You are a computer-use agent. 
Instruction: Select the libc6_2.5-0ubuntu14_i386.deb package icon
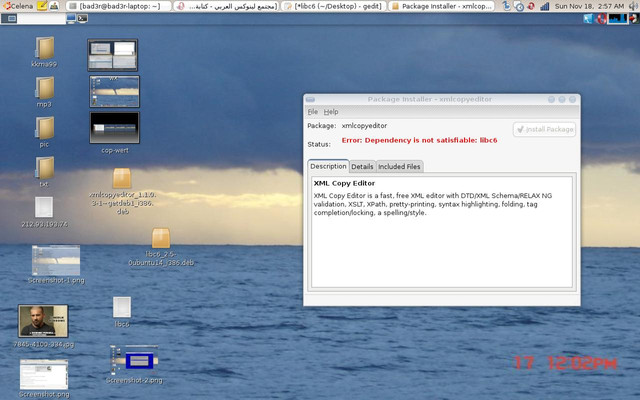161,247
